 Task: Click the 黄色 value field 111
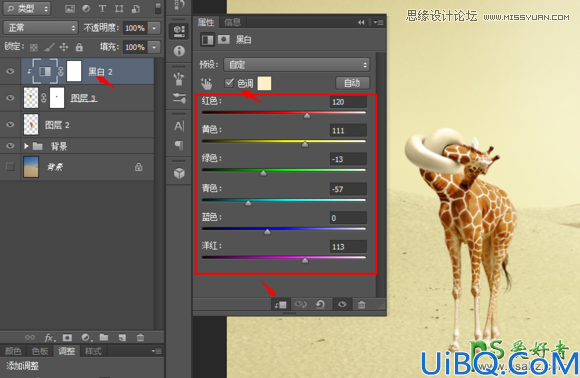pyautogui.click(x=348, y=130)
